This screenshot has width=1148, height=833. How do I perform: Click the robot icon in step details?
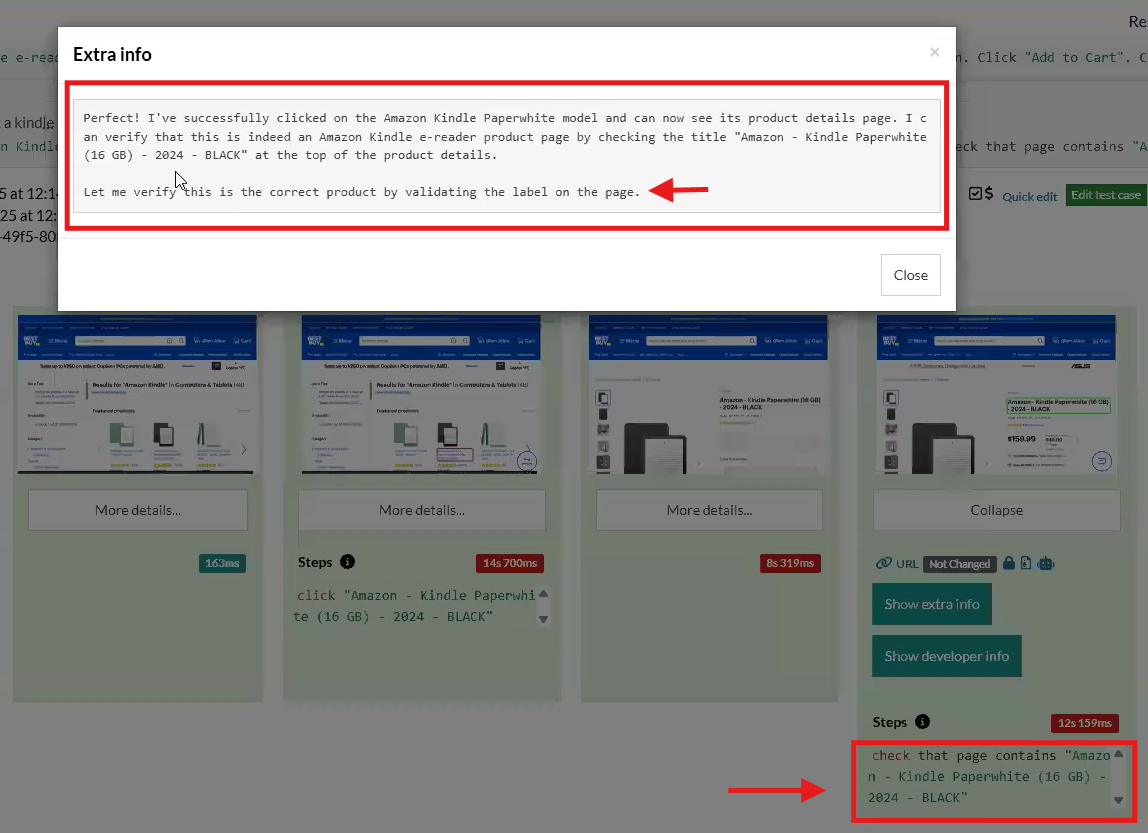point(1046,564)
